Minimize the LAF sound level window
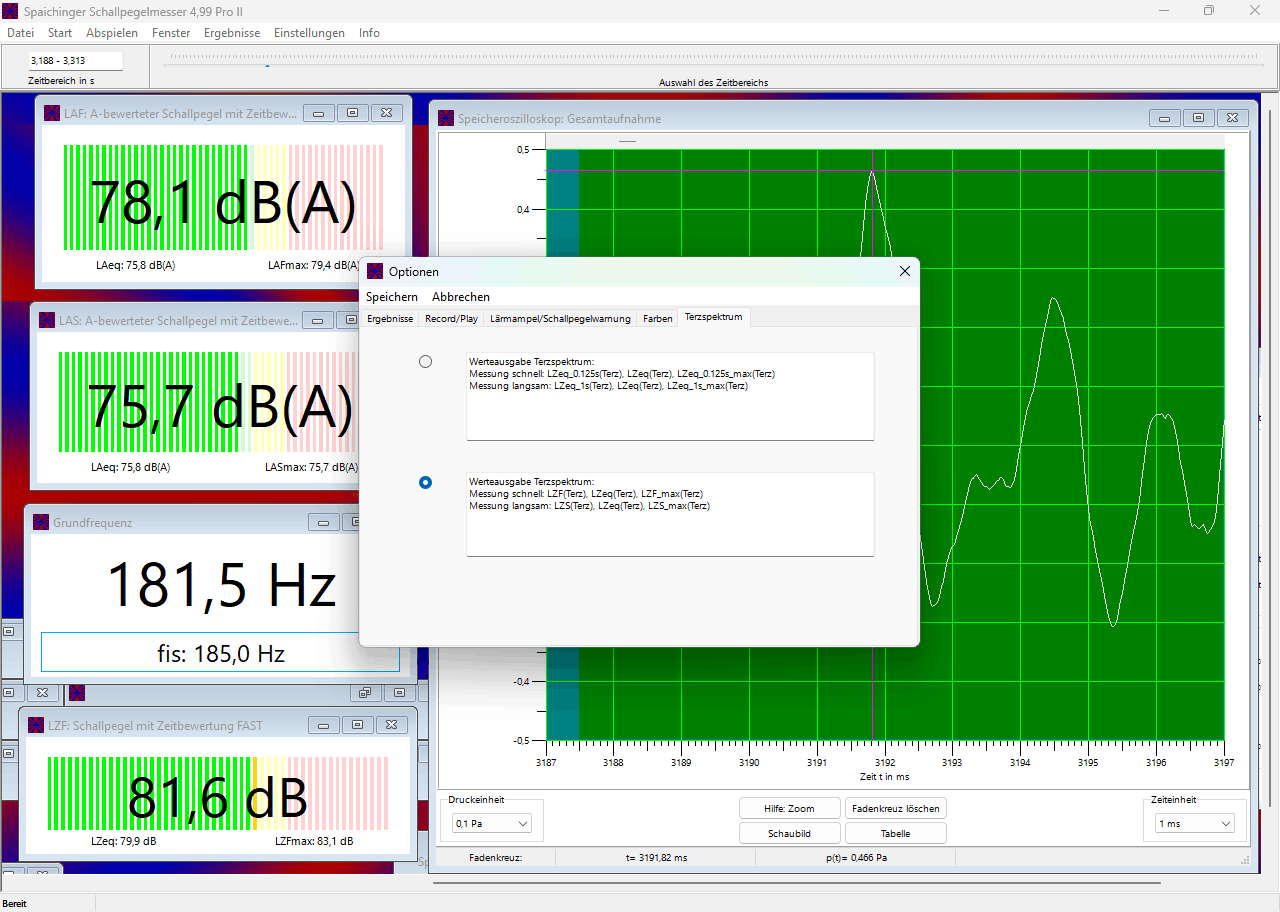This screenshot has width=1280, height=912. coord(319,114)
